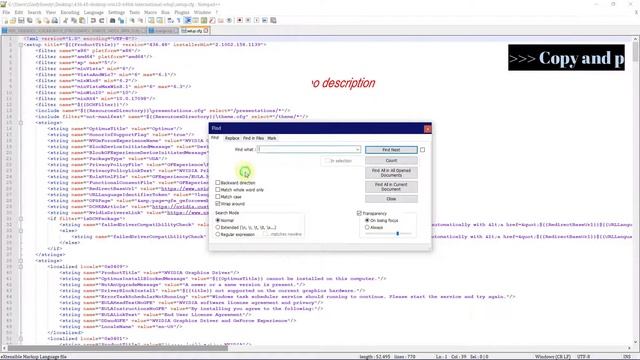The image size is (640, 360).
Task: Enable the Backward direction checkbox
Action: point(218,183)
